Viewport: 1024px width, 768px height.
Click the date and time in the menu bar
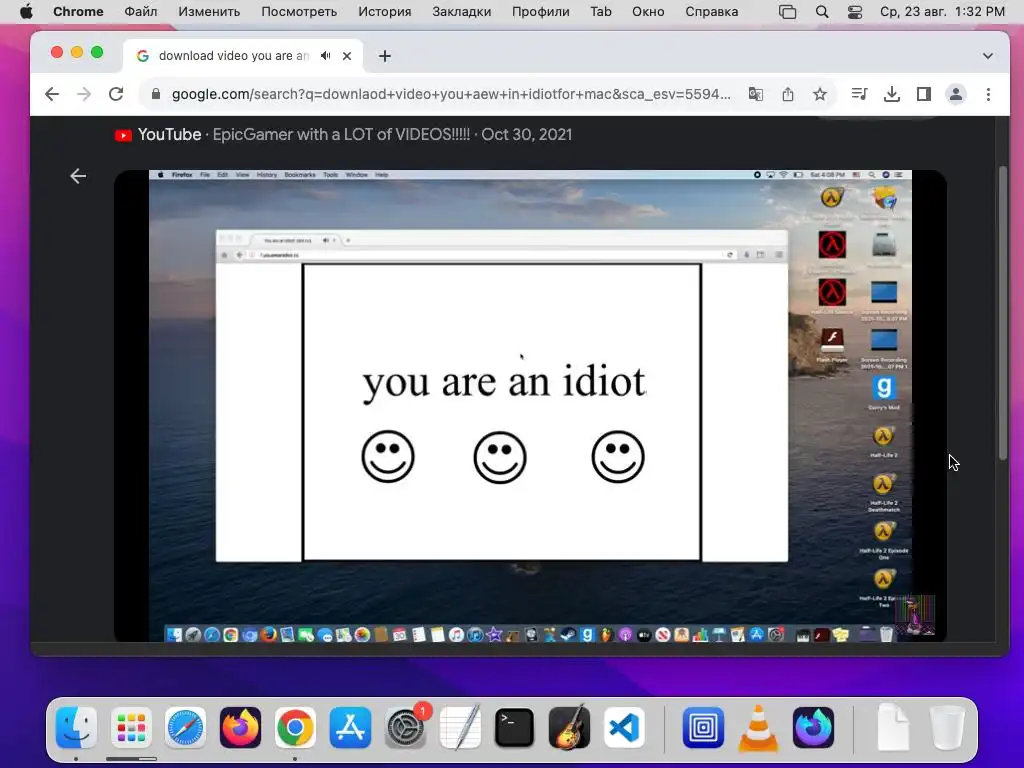pos(942,12)
